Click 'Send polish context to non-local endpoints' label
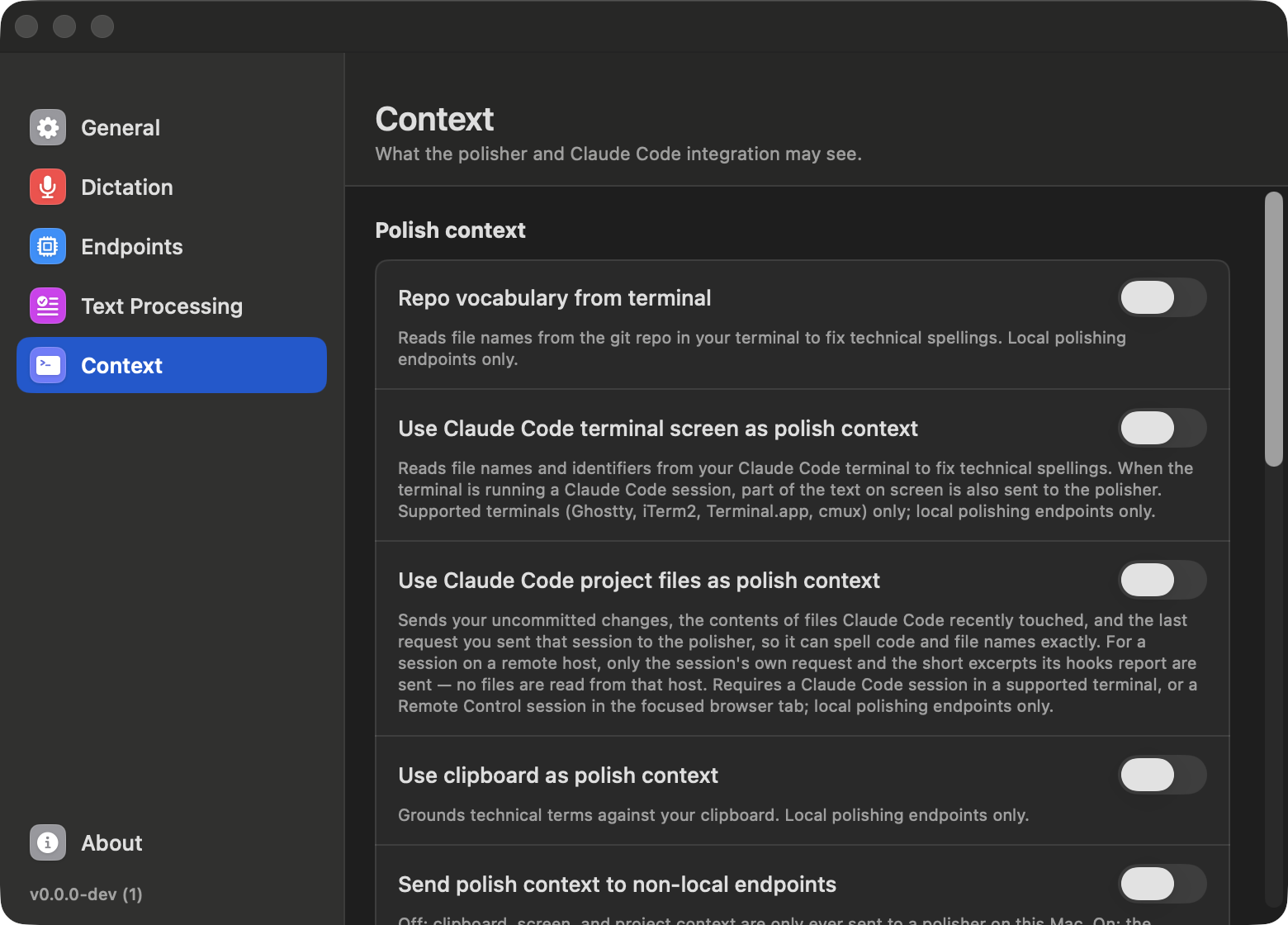The width and height of the screenshot is (1288, 925). [x=617, y=885]
